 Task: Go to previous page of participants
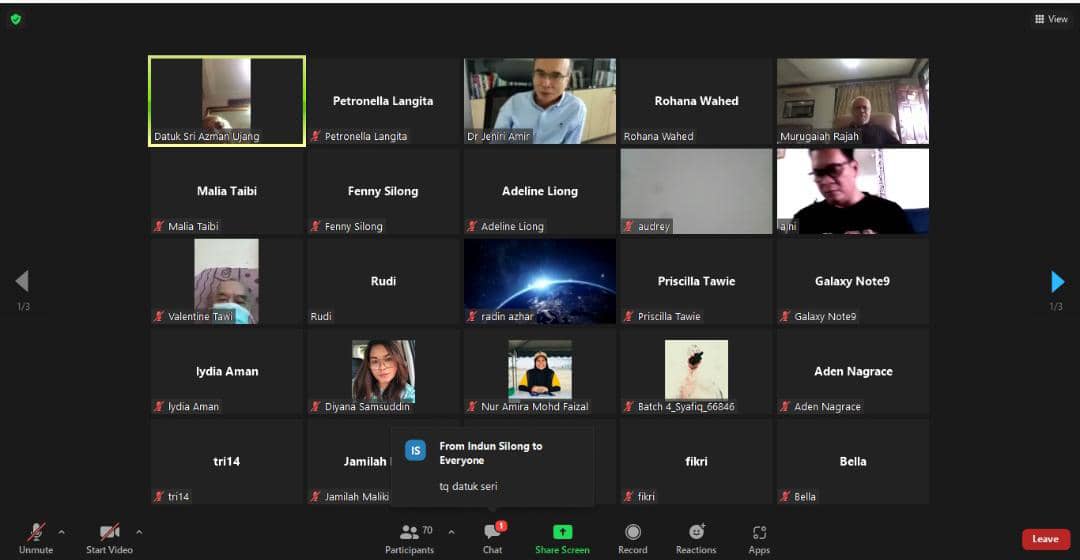click(22, 282)
